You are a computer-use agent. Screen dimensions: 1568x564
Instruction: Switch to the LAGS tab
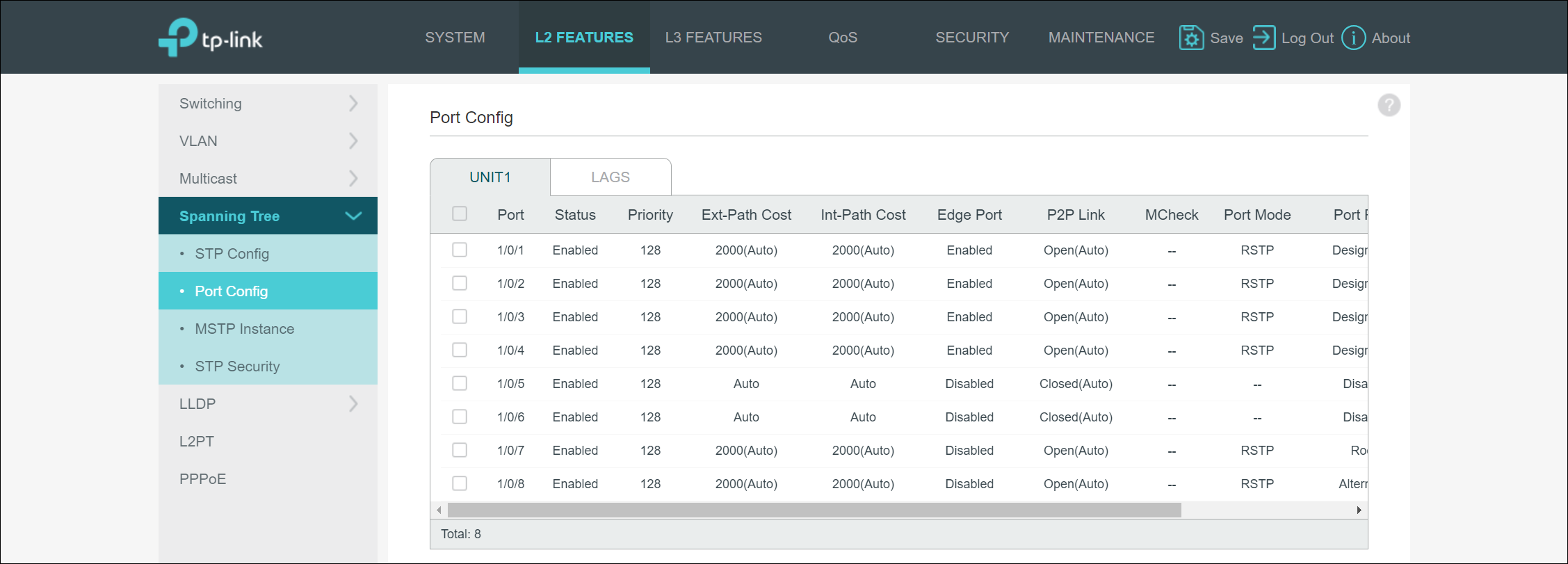610,177
